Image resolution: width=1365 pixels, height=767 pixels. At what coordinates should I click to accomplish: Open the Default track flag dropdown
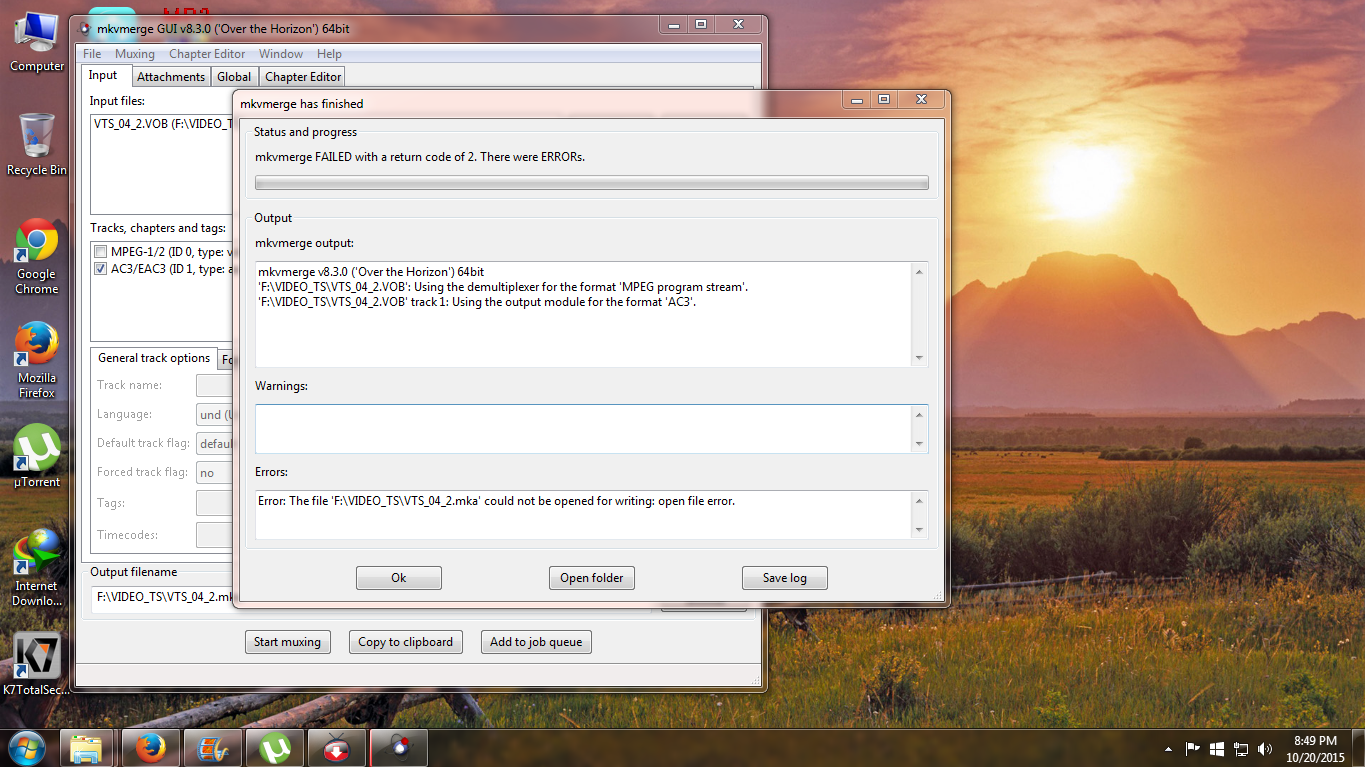click(x=214, y=443)
